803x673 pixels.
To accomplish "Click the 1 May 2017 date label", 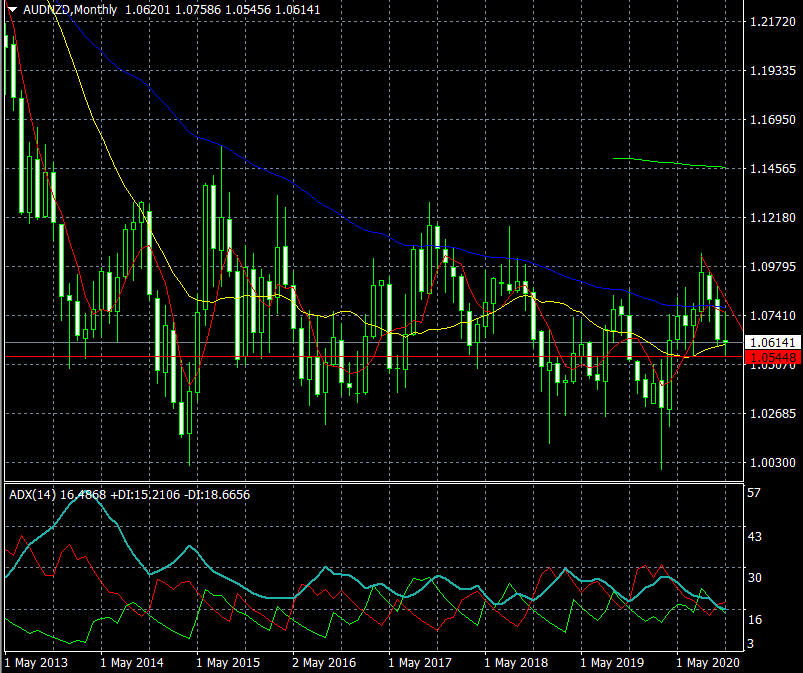I will tap(420, 663).
